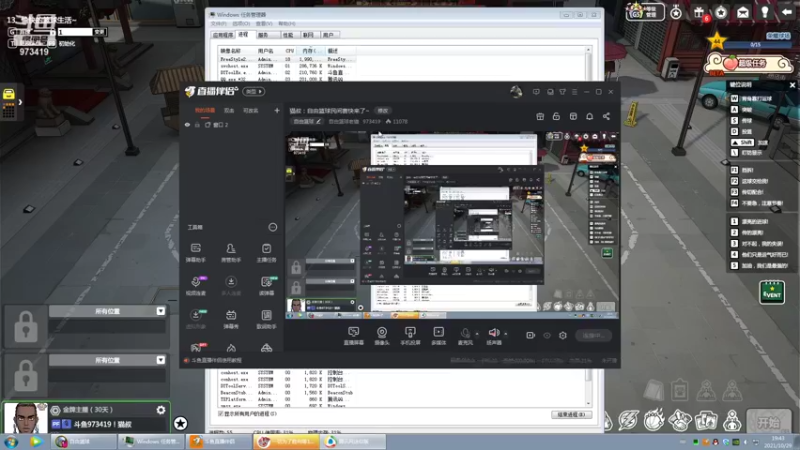Screen dimensions: 800x450
Task: Open the 超级任务 banner in the game
Action: [x=749, y=64]
